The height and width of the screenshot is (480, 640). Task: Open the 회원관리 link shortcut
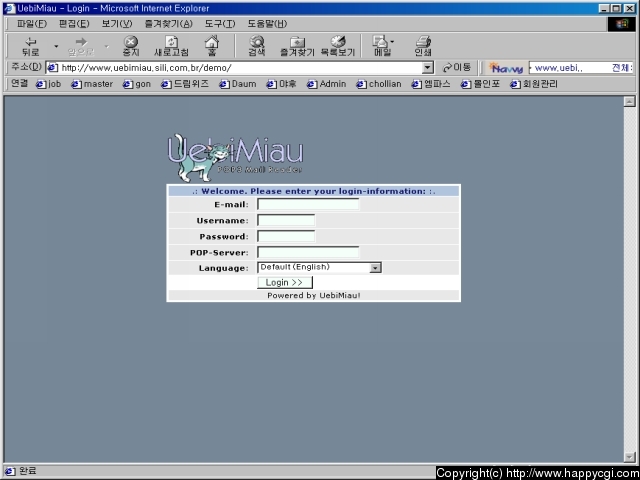[x=534, y=84]
